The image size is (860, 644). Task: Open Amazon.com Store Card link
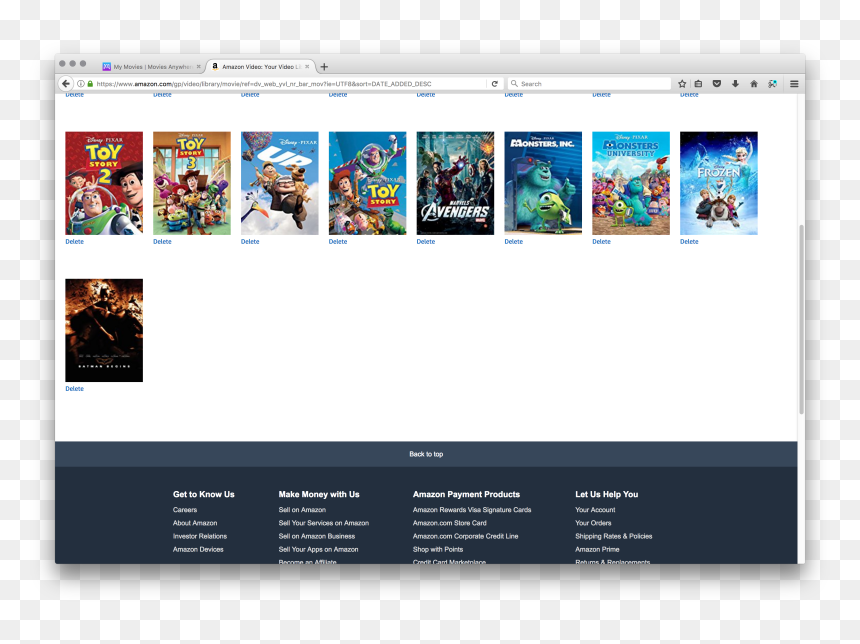coord(450,523)
